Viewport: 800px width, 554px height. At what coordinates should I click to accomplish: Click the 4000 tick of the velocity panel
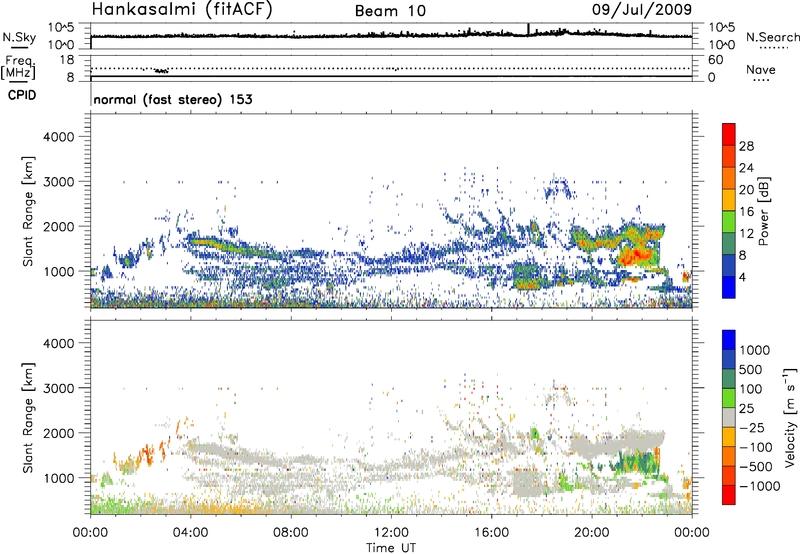pos(58,343)
